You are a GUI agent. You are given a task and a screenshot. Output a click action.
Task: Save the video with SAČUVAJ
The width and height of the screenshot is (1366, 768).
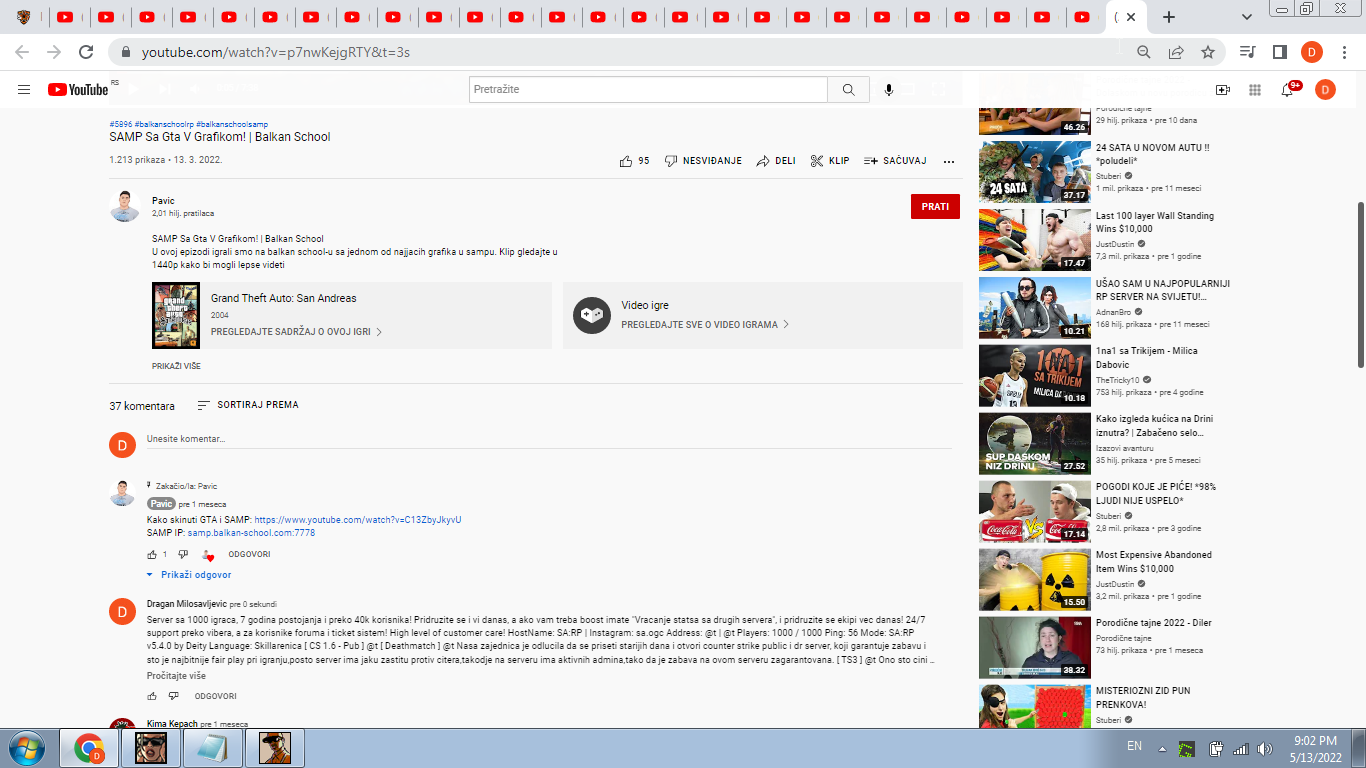[x=895, y=160]
